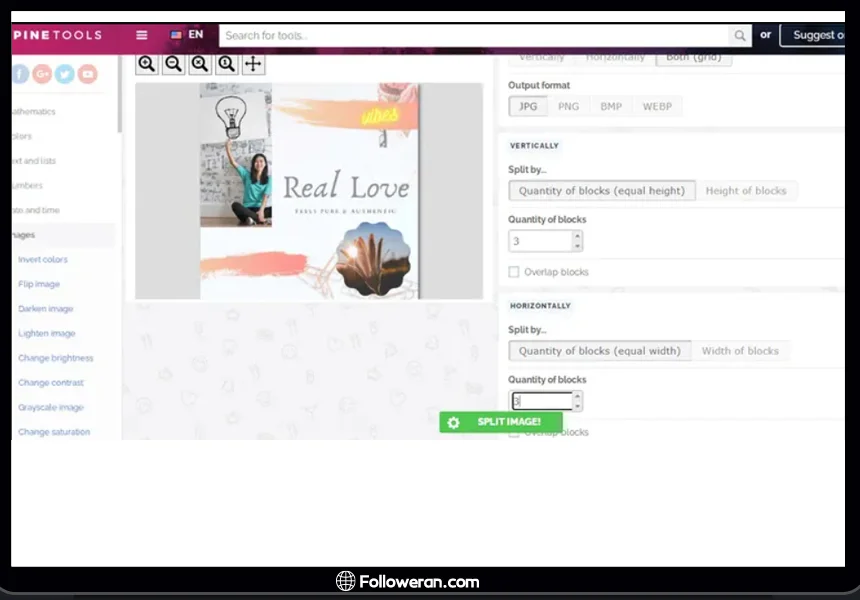Click the Split Image! button
The image size is (860, 600).
[x=500, y=422]
